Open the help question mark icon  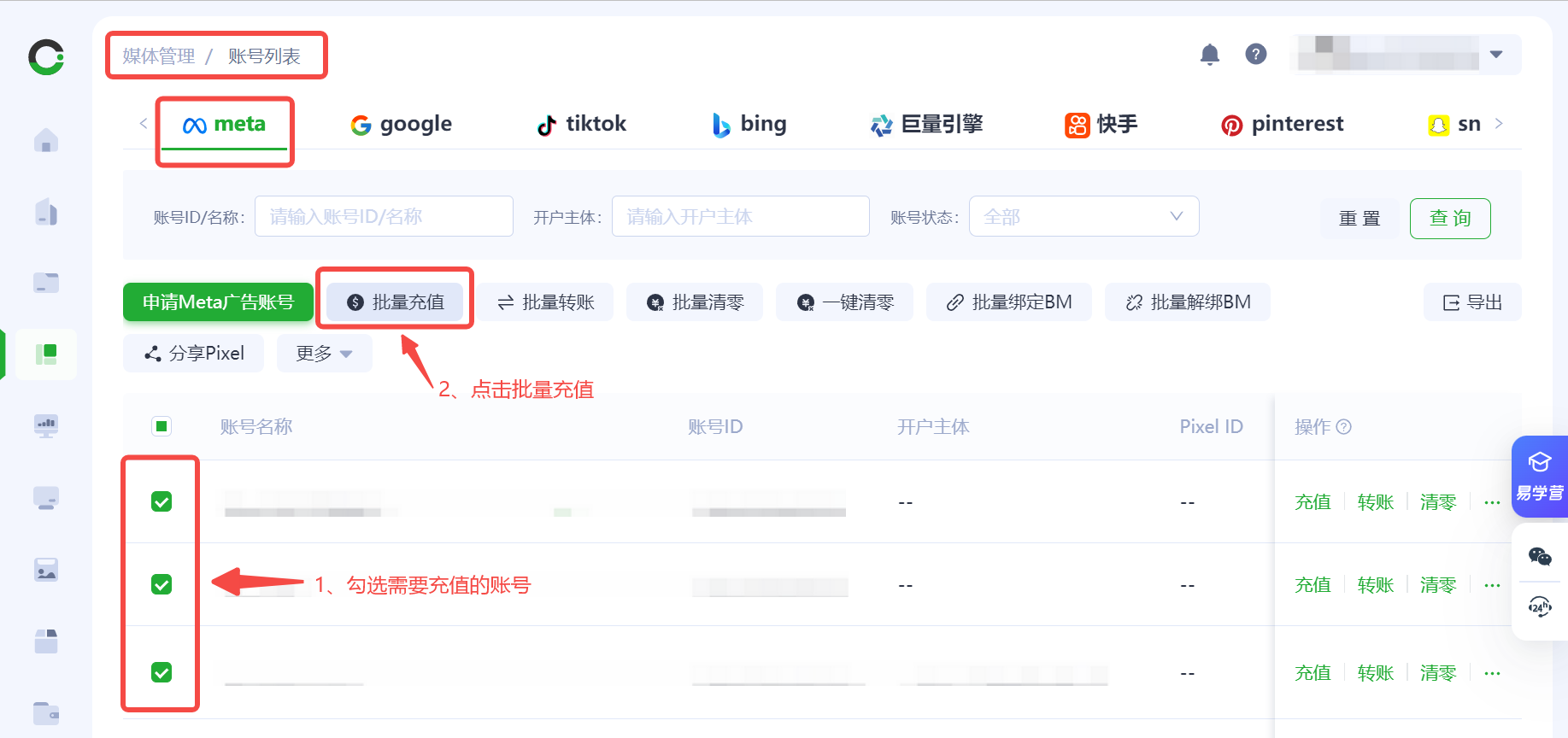coord(1255,55)
